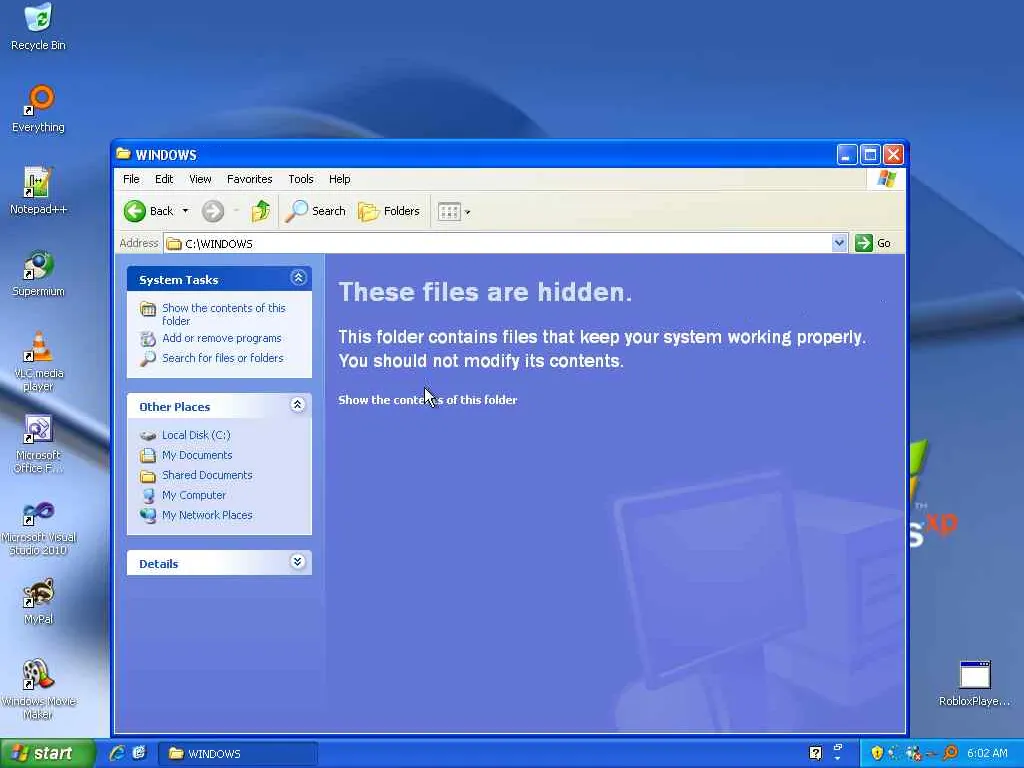1024x768 pixels.
Task: Open My Documents from Other Places
Action: [197, 455]
